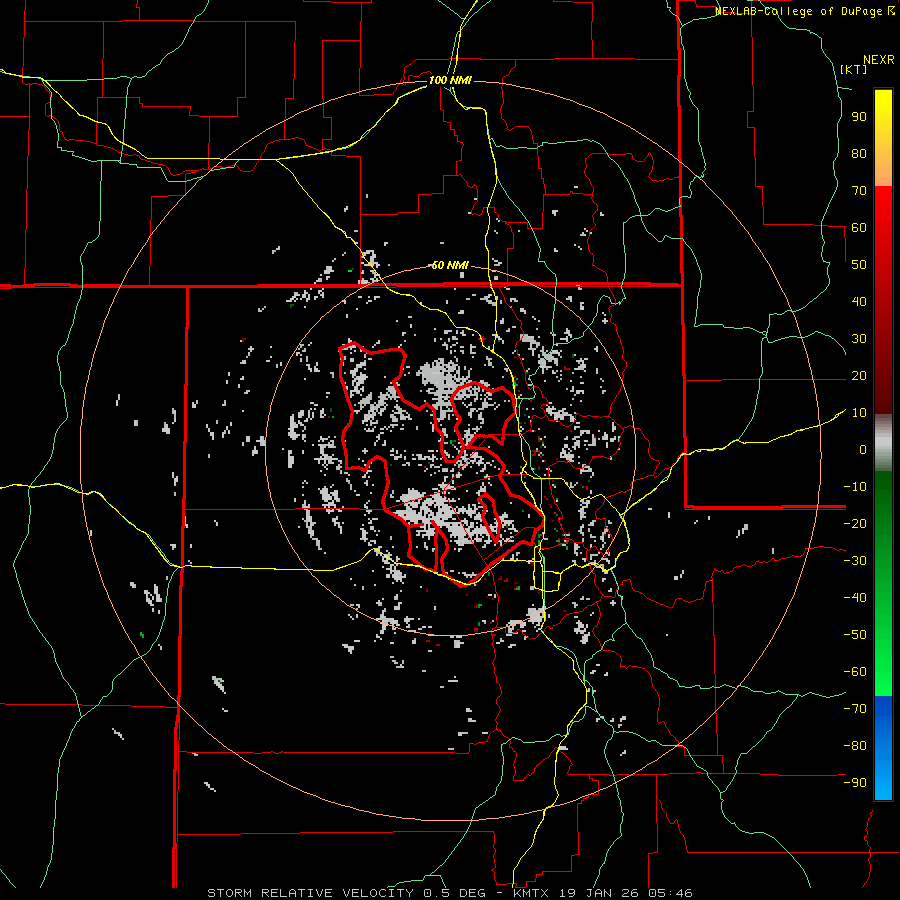Click the NEXR label above the color scale

[878, 58]
